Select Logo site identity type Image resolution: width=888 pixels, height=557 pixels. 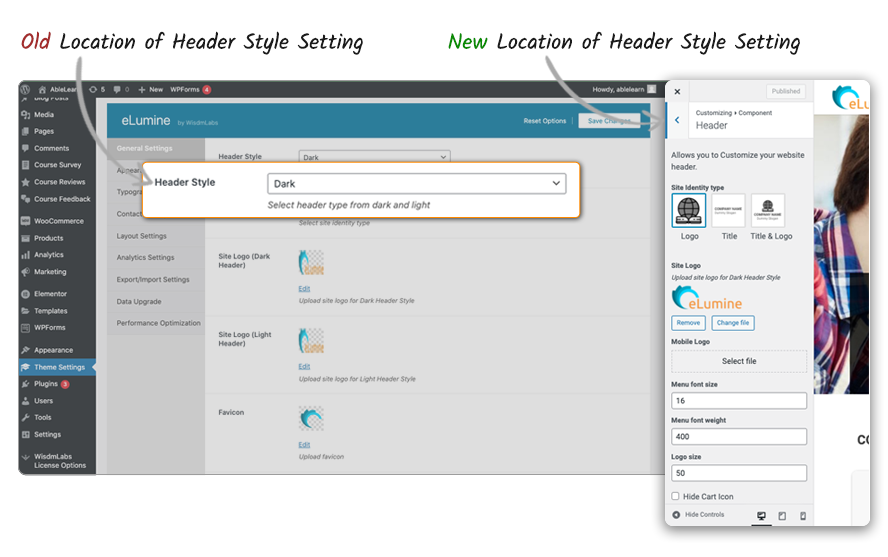(689, 211)
